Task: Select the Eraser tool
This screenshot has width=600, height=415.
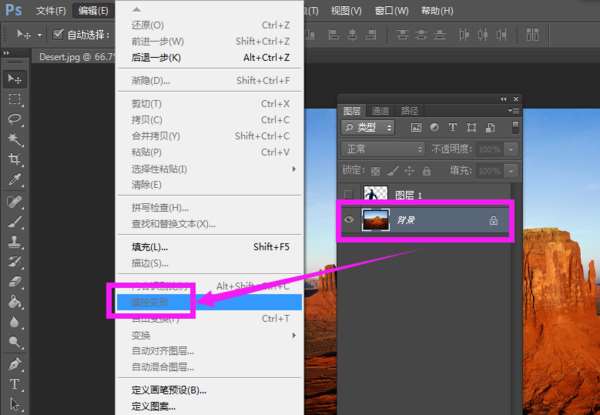Action: 15,282
